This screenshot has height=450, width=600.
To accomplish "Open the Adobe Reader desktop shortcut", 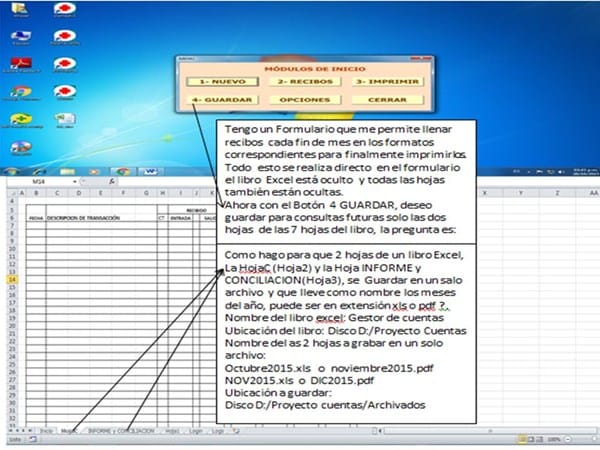I will click(x=21, y=64).
